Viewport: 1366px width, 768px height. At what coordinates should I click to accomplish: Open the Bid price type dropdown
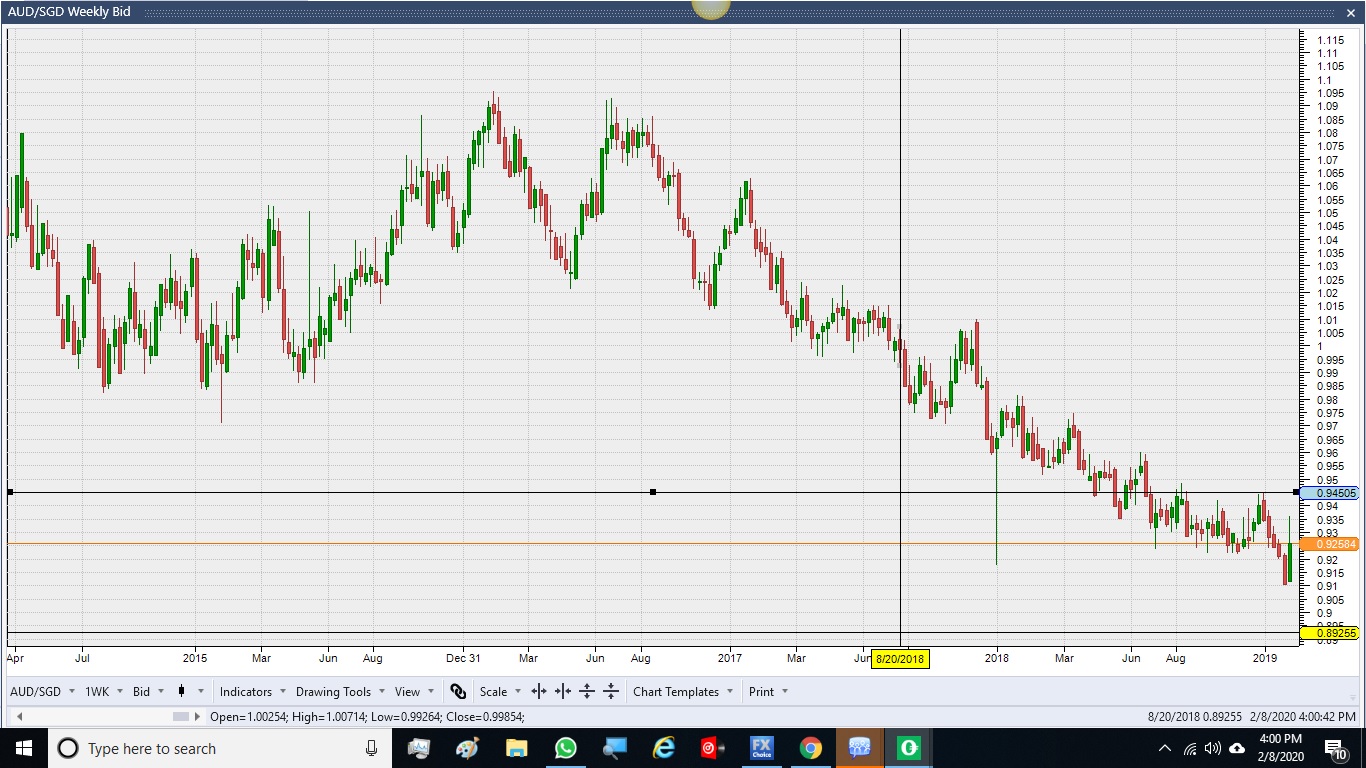click(149, 691)
